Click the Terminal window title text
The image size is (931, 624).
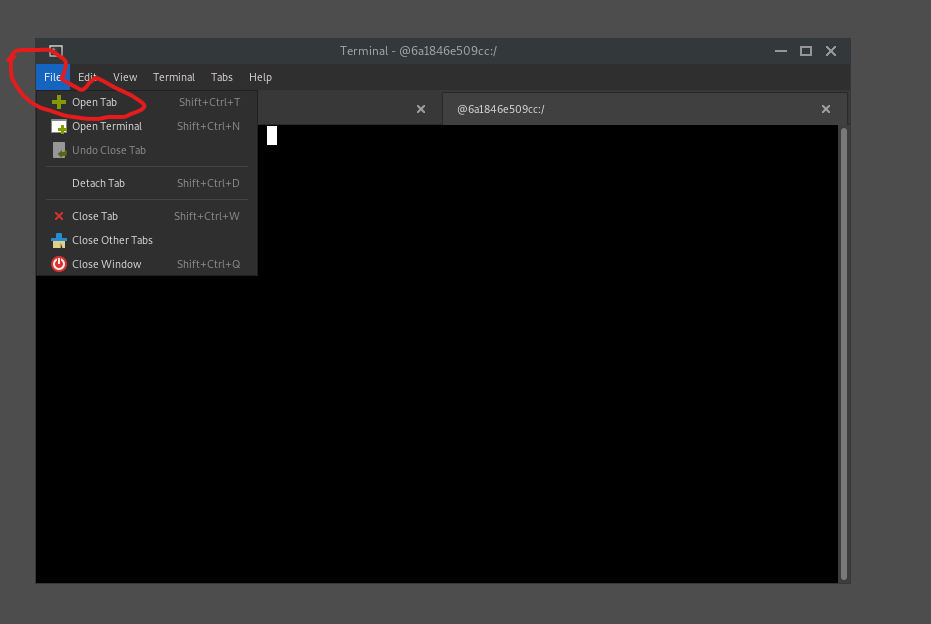pyautogui.click(x=419, y=51)
